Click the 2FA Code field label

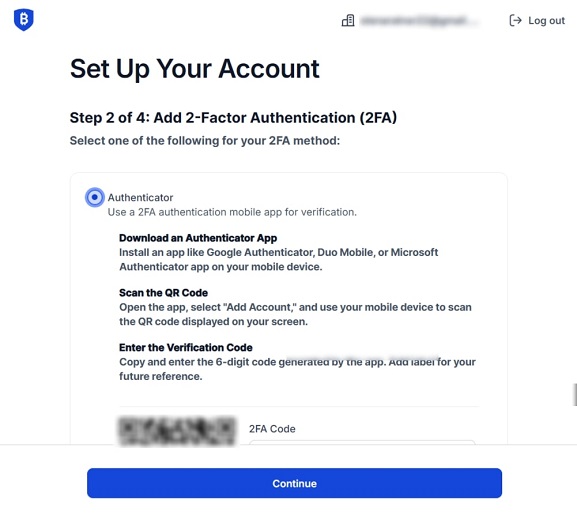(272, 429)
